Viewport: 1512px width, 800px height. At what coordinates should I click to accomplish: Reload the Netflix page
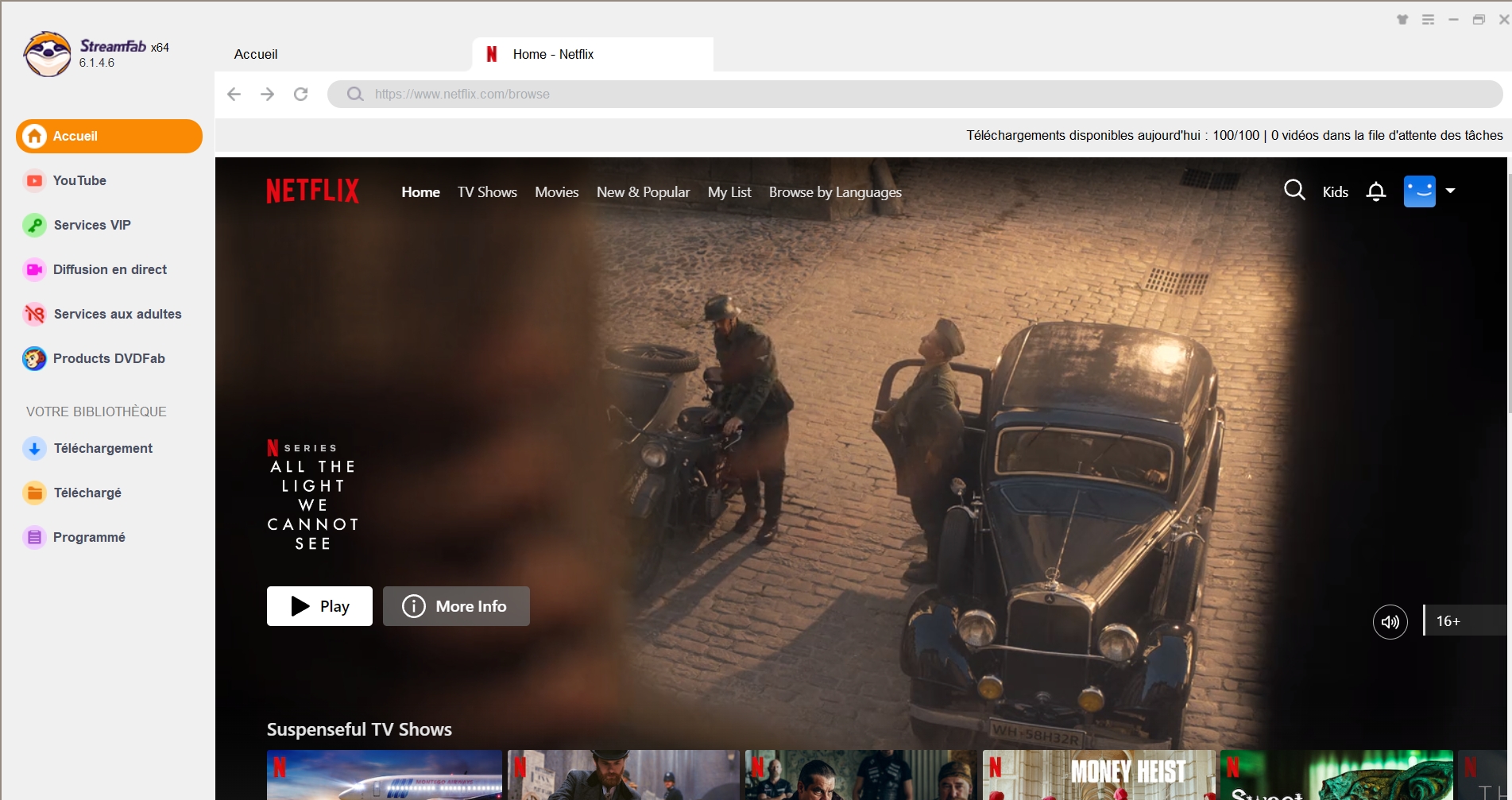point(300,94)
